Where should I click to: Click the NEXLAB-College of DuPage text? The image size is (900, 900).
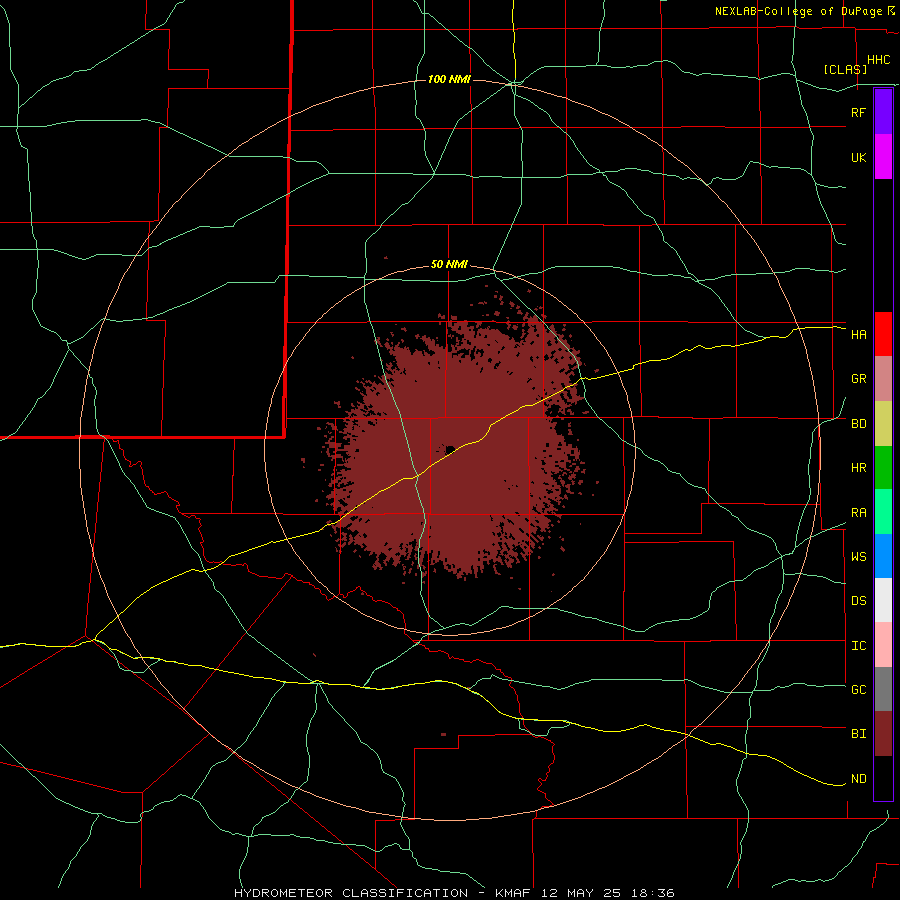click(798, 11)
